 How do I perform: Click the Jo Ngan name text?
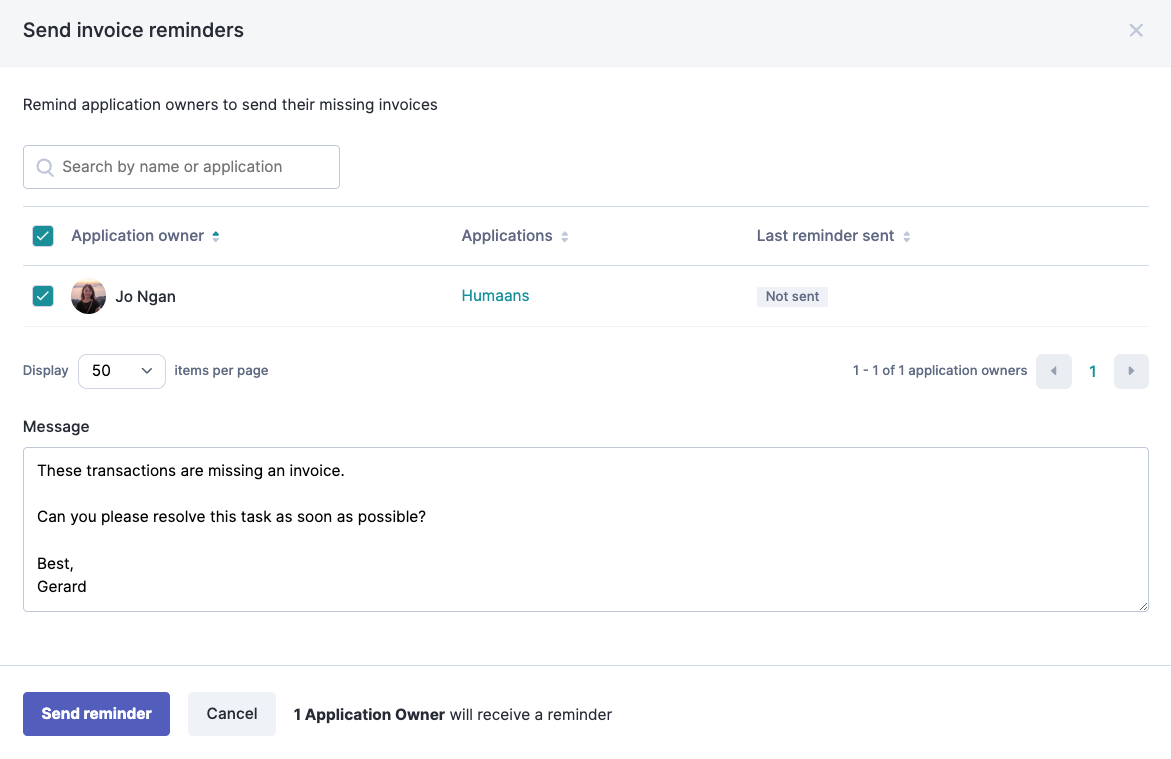(145, 297)
